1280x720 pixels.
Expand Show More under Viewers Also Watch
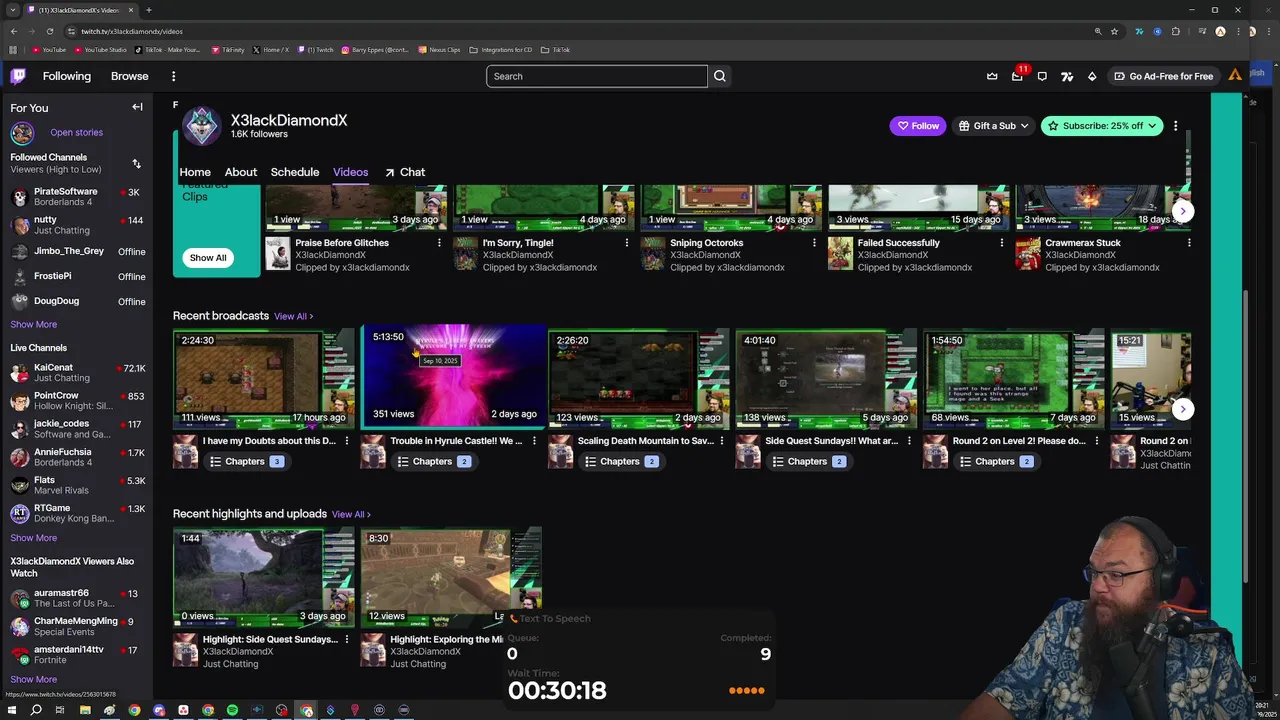point(33,679)
